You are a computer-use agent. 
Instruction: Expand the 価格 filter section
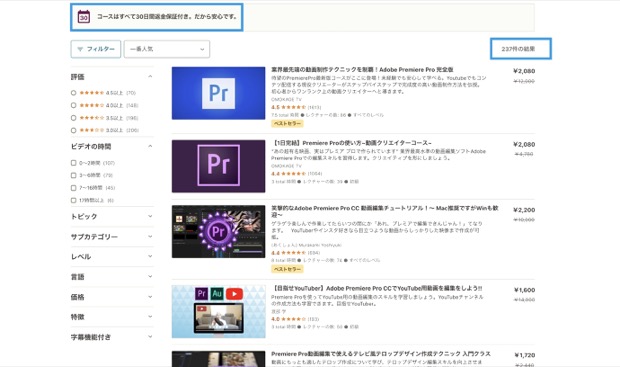pyautogui.click(x=112, y=297)
